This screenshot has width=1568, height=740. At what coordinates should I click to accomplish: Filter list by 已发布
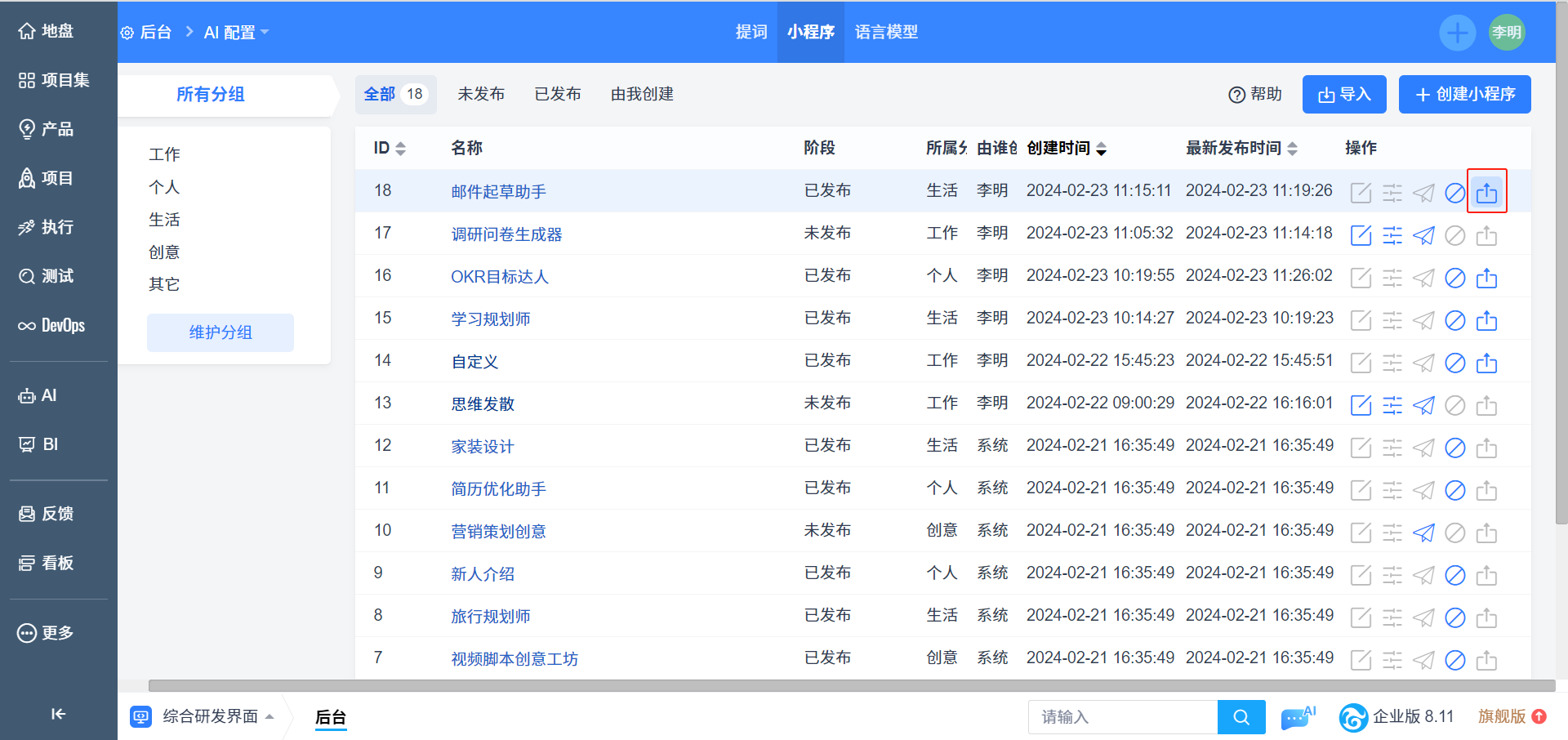(558, 94)
